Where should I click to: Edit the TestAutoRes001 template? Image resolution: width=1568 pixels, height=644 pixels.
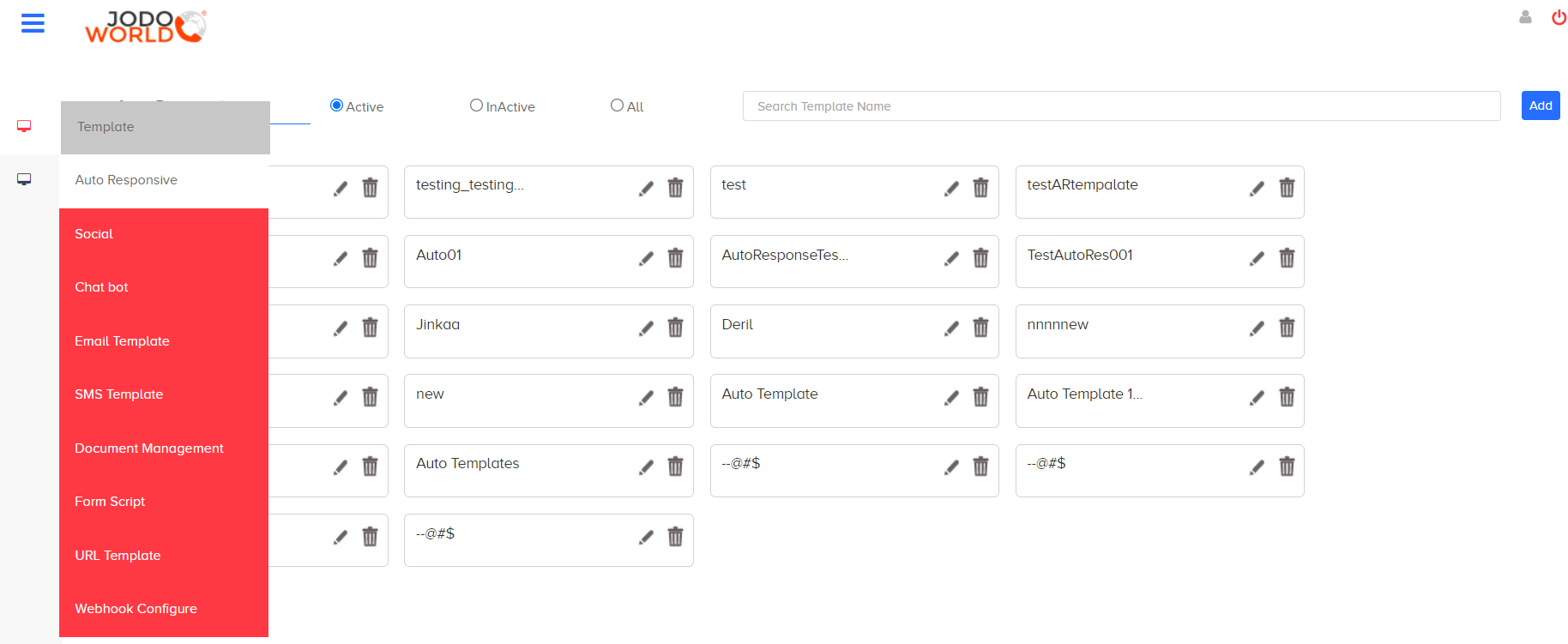point(1257,258)
